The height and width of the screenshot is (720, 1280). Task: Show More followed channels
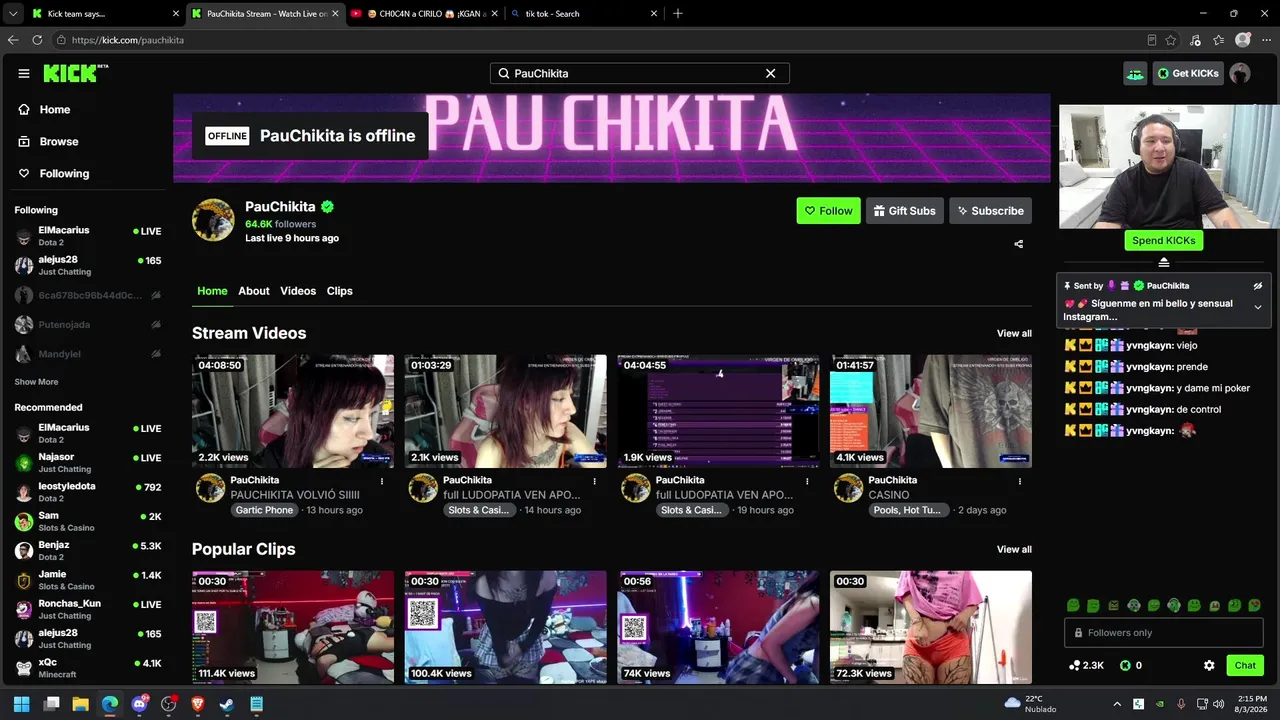point(36,382)
